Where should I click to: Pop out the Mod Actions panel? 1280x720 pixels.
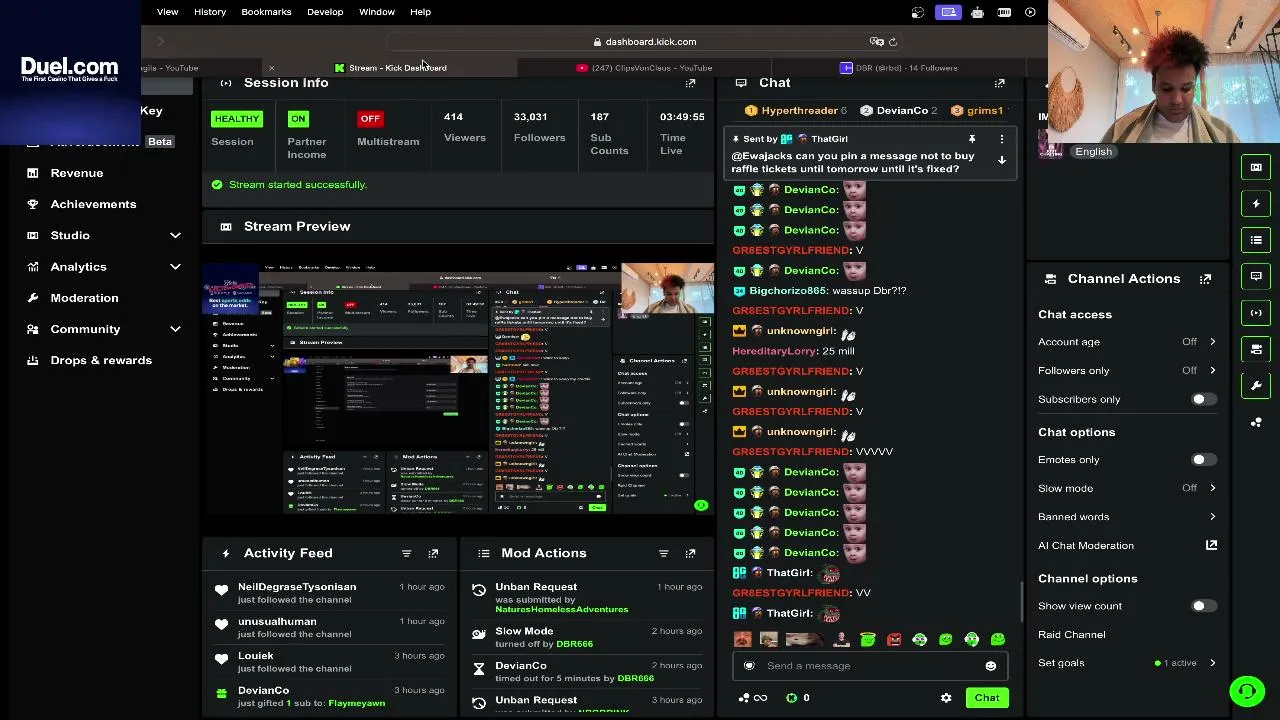click(690, 553)
